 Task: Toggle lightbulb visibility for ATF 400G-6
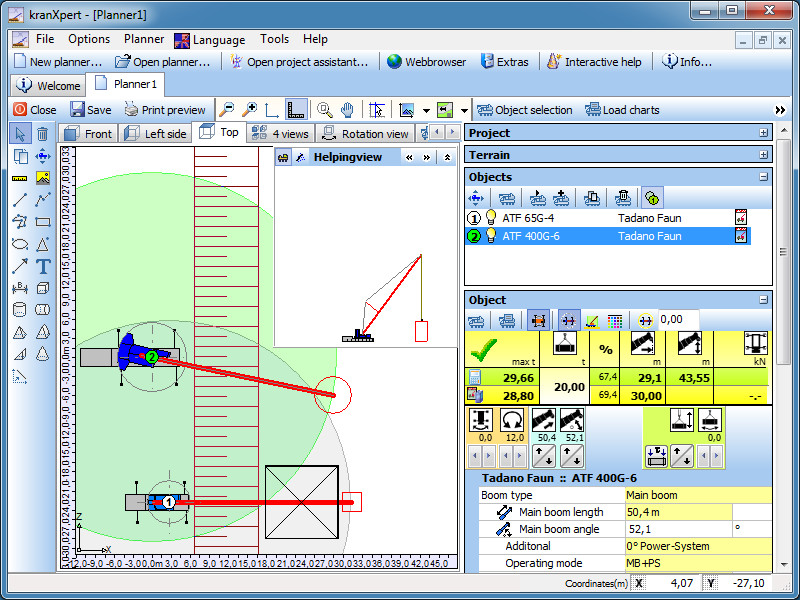point(491,236)
